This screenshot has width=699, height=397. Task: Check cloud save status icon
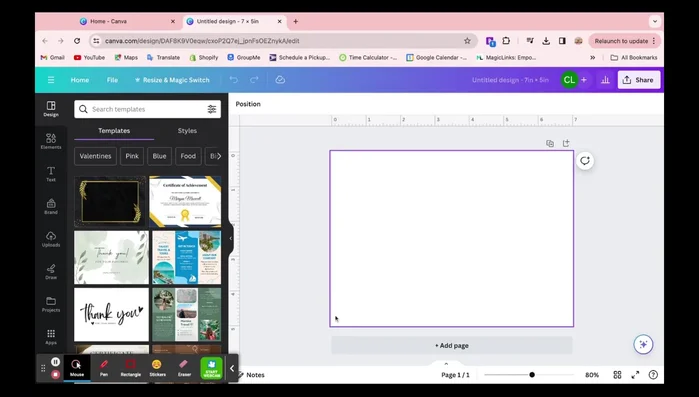coord(280,80)
